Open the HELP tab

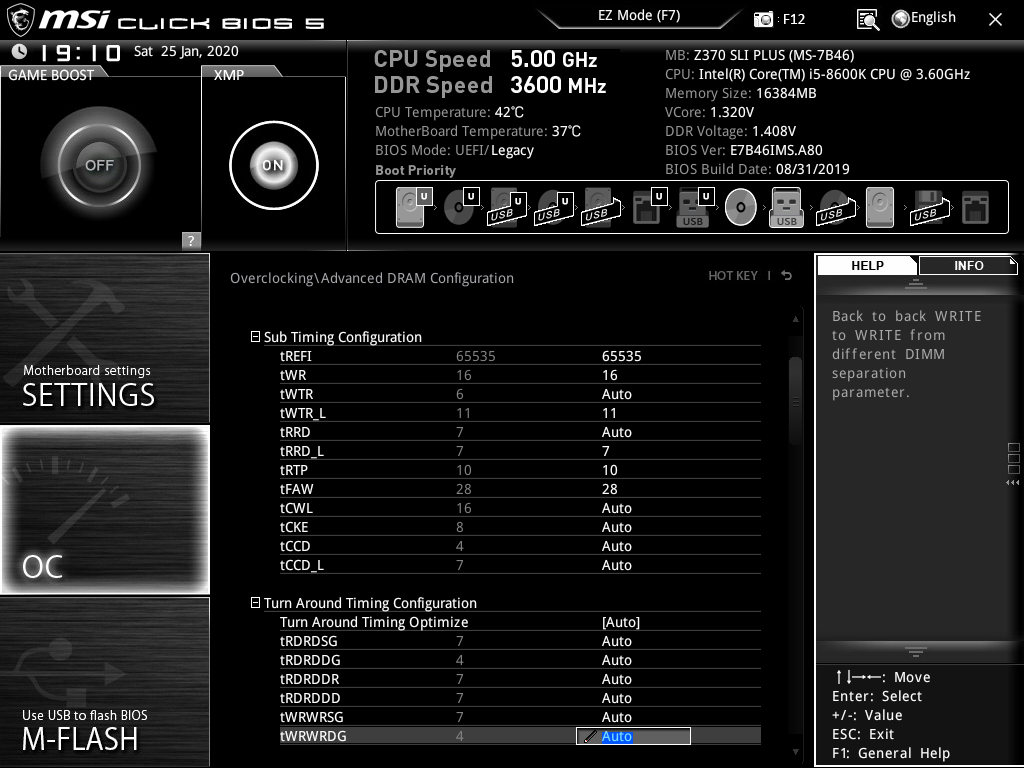pyautogui.click(x=867, y=265)
